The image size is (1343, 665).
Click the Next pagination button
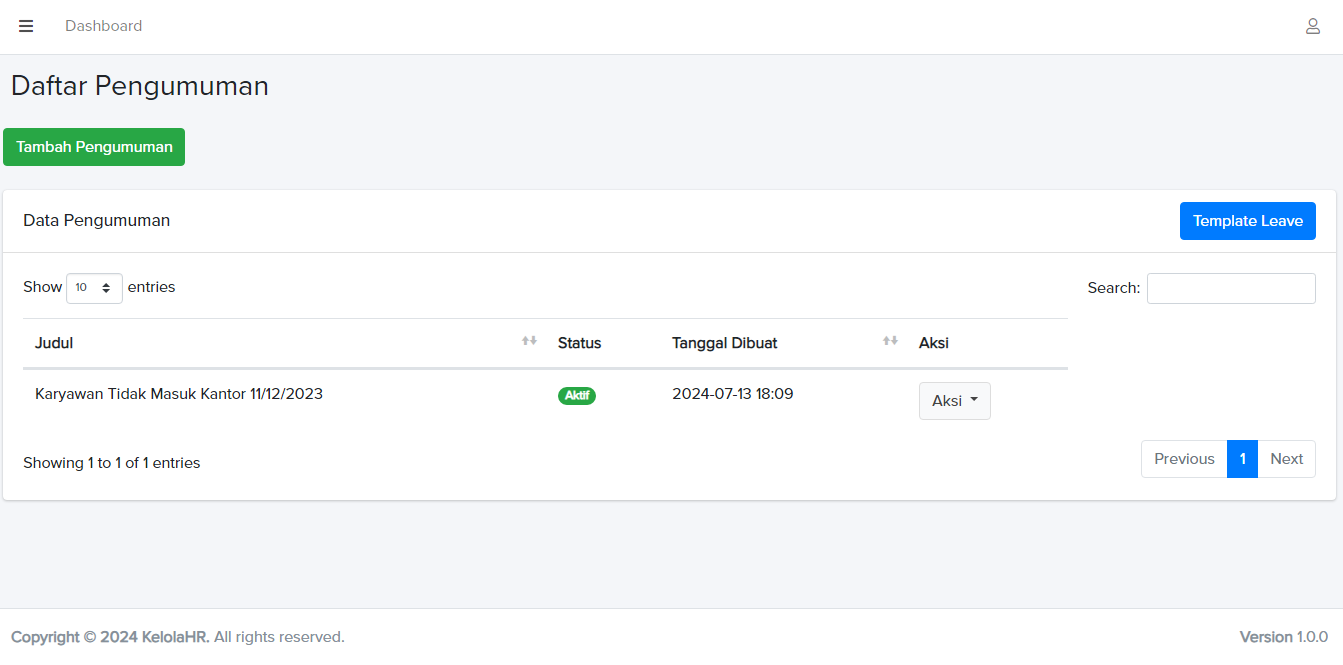point(1286,459)
